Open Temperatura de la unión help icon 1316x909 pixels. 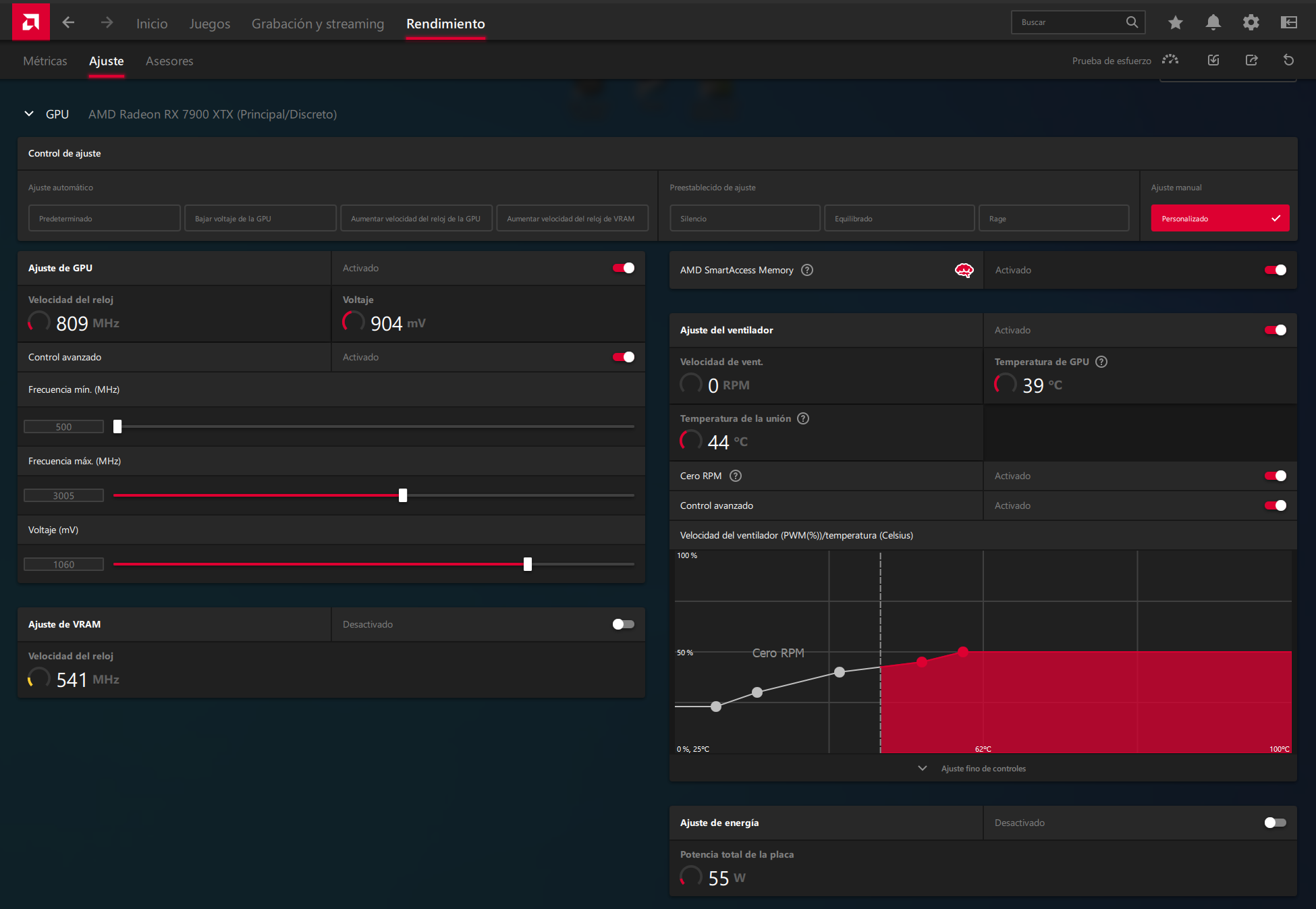803,418
